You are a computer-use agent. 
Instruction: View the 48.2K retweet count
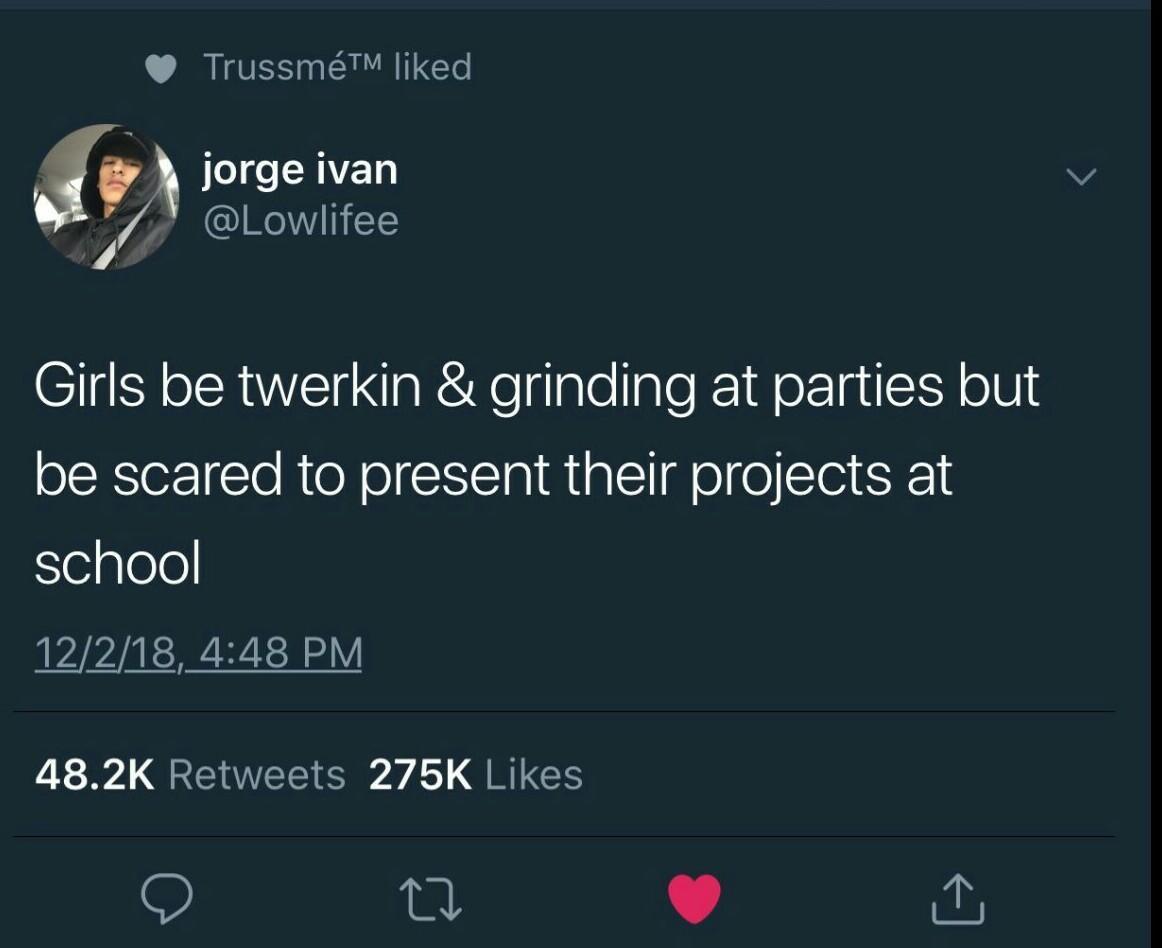[x=95, y=775]
